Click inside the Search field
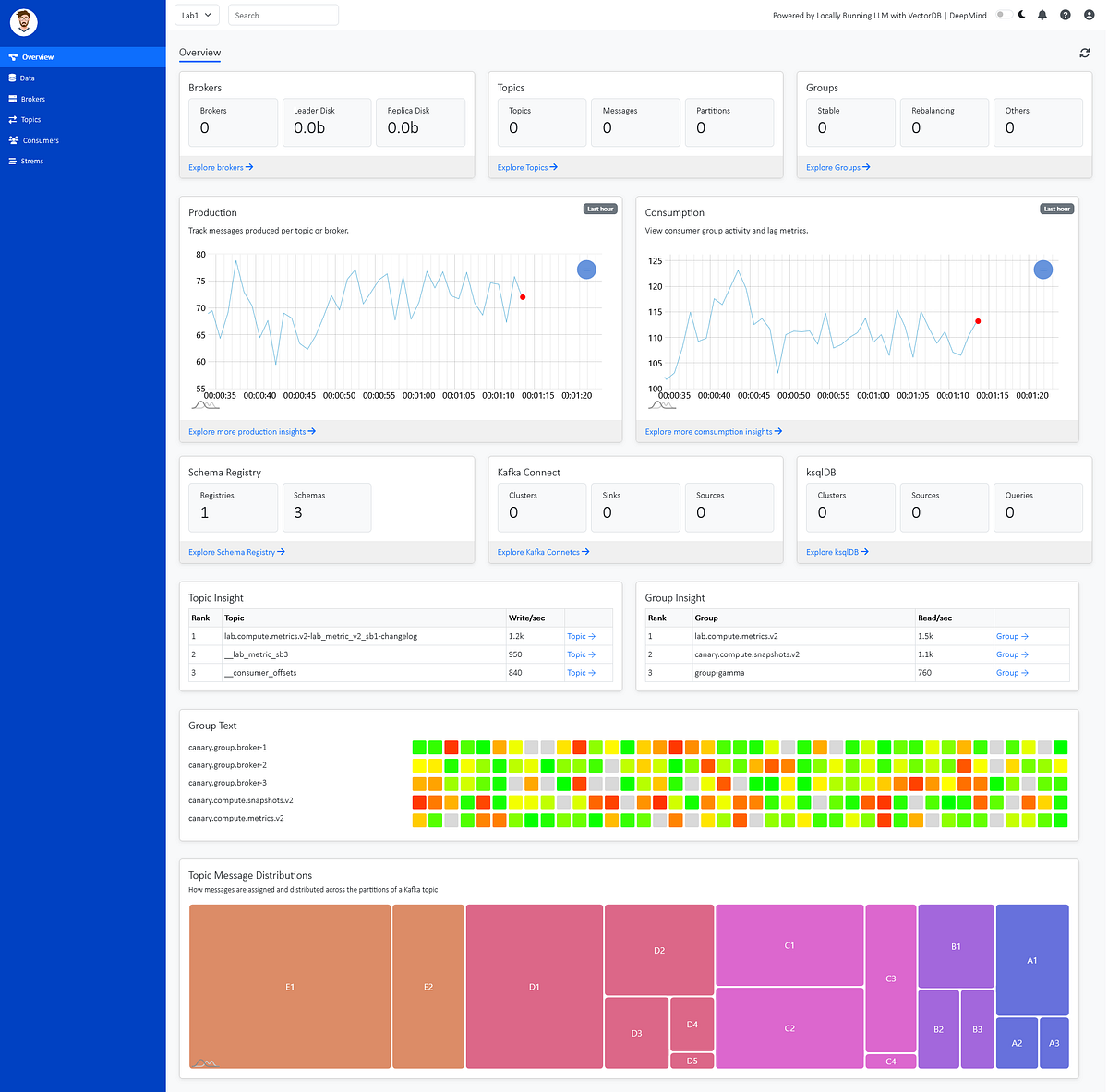This screenshot has width=1108, height=1092. click(x=283, y=15)
